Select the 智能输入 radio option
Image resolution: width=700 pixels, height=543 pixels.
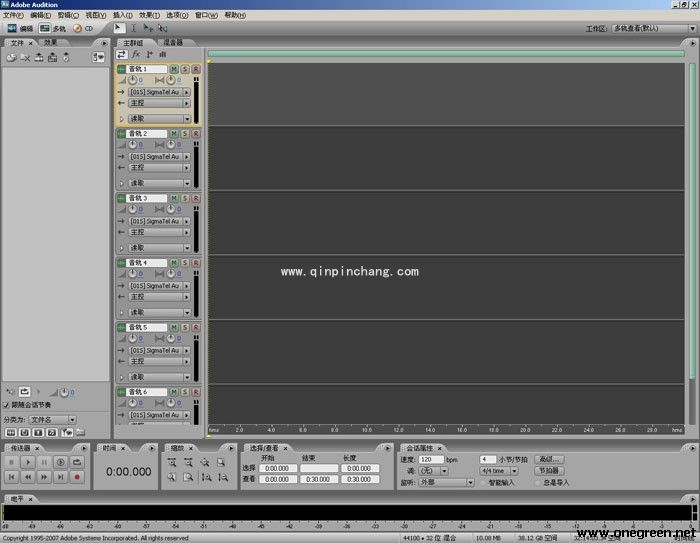(x=484, y=483)
